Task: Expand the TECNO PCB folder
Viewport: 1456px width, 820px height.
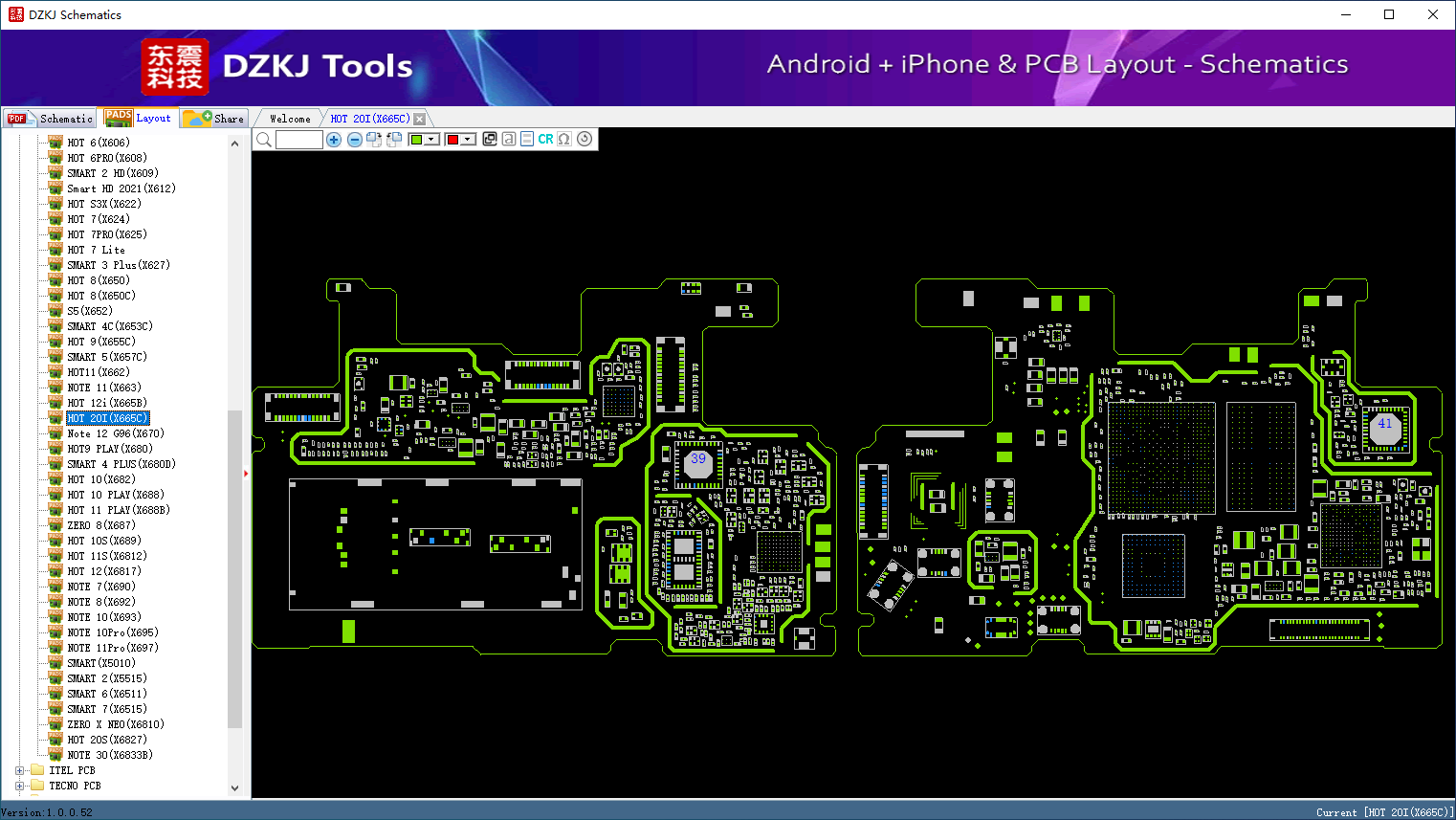Action: click(x=19, y=786)
